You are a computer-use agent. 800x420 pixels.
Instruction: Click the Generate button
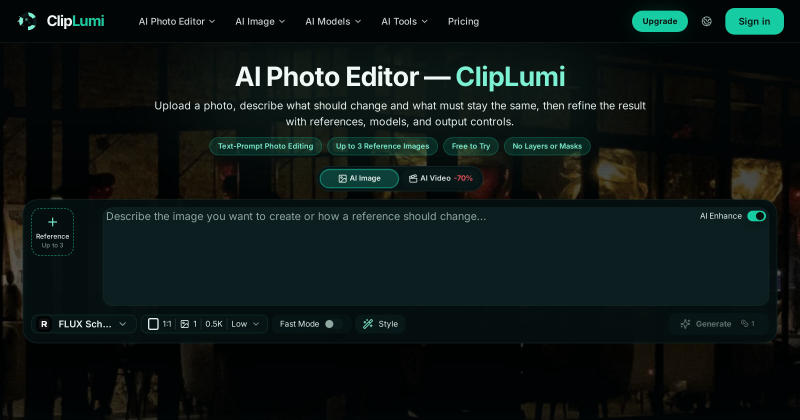pyautogui.click(x=718, y=324)
